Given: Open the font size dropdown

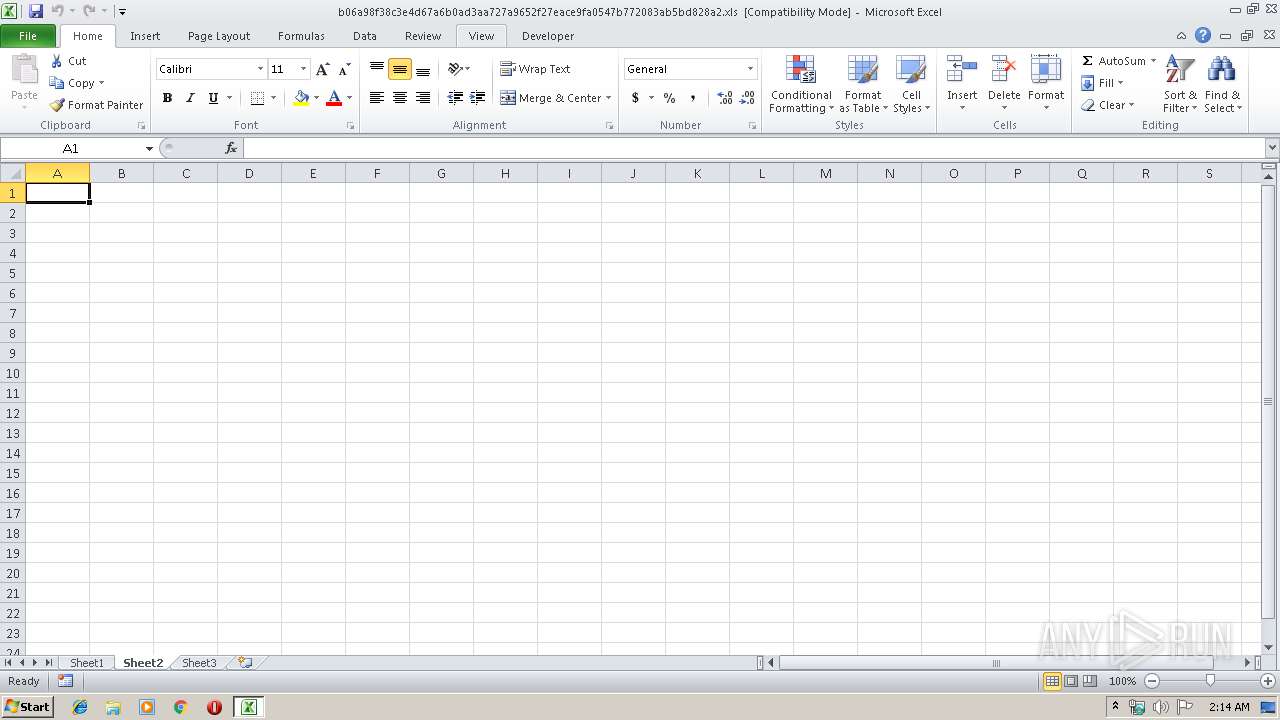Looking at the screenshot, I should [303, 69].
